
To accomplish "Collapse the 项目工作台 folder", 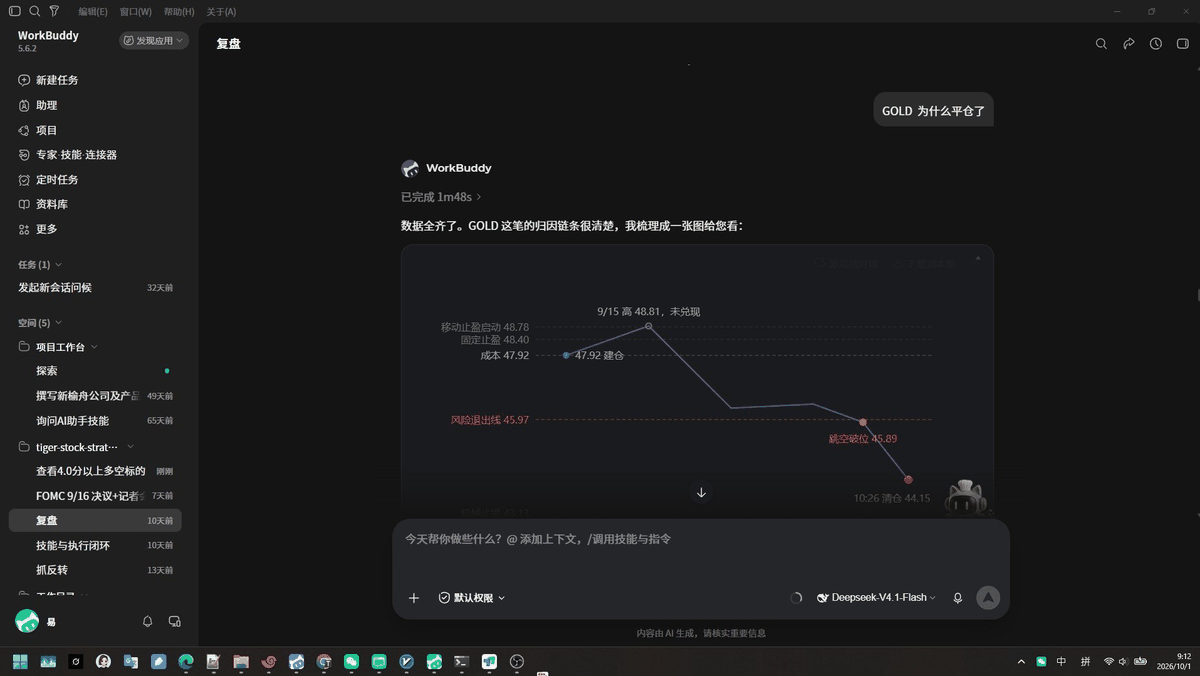I will click(59, 347).
